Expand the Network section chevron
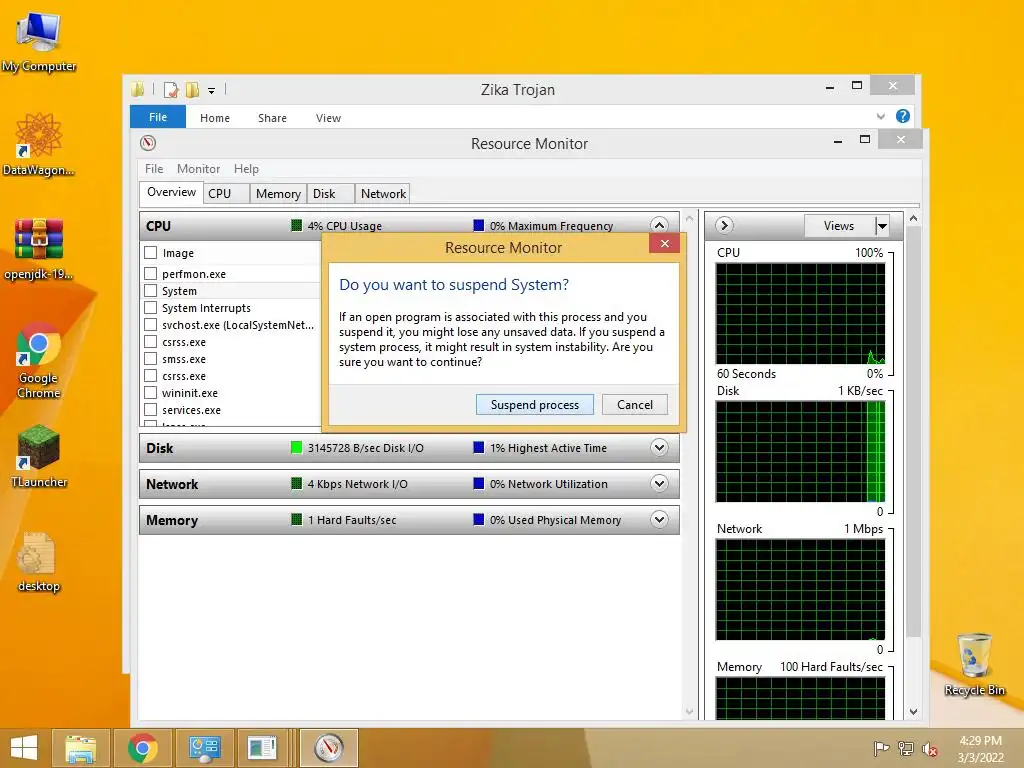 click(x=660, y=483)
